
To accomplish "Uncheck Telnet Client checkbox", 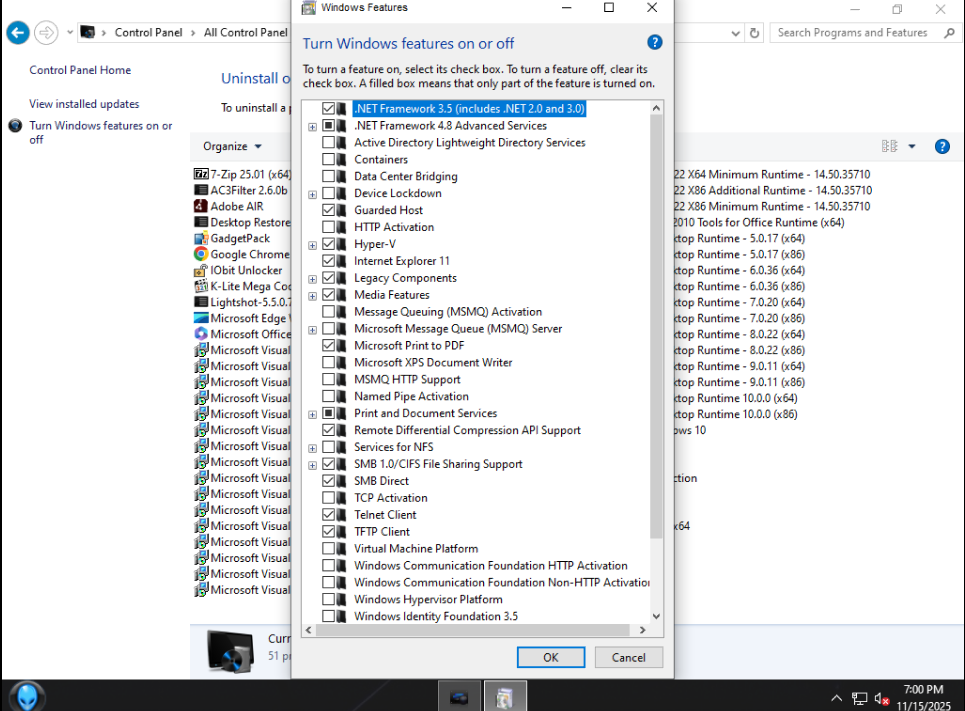I will [329, 515].
